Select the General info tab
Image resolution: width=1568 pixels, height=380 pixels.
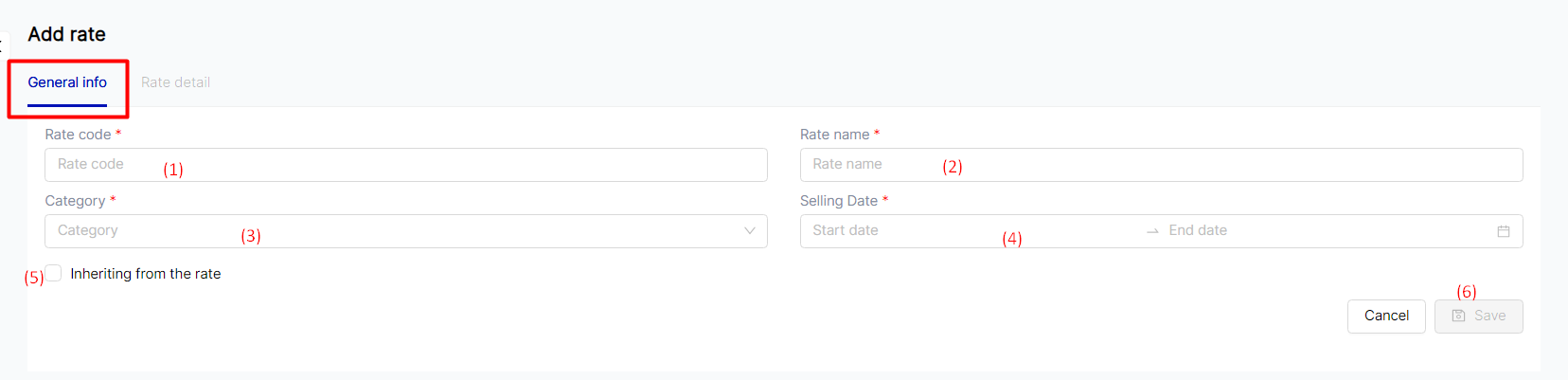point(67,82)
